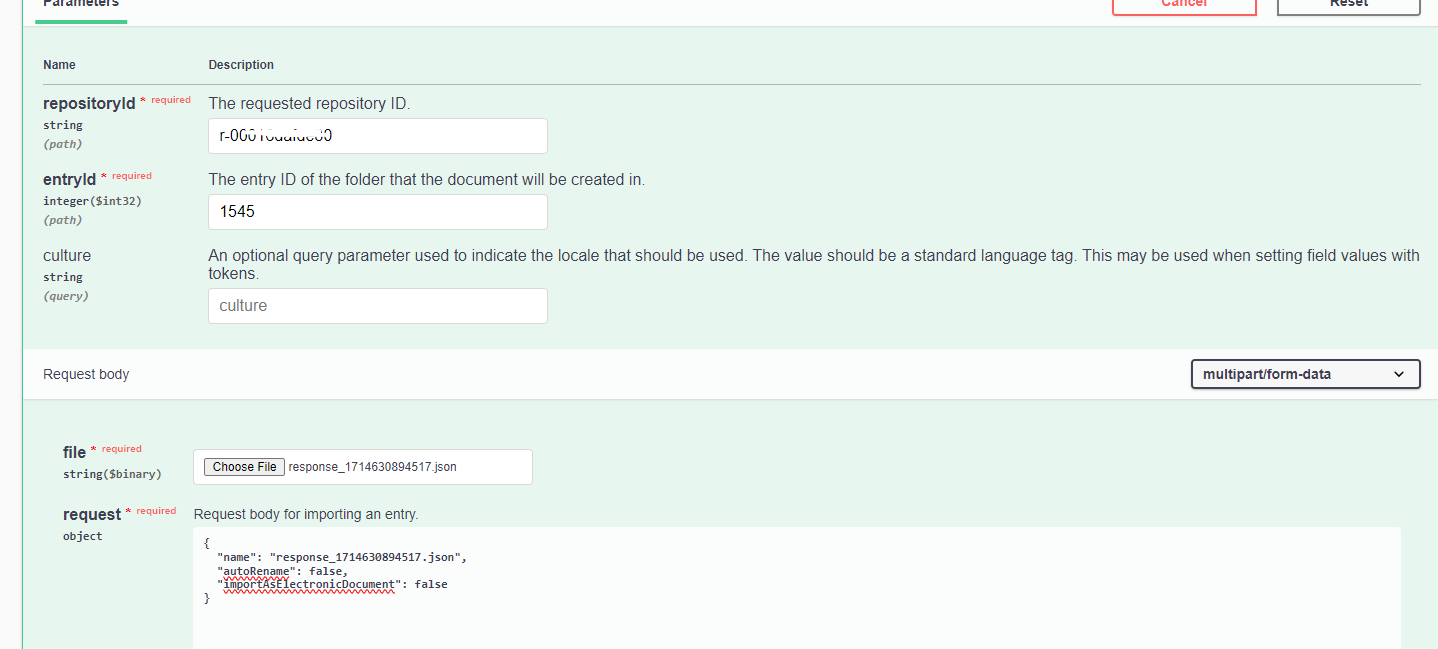Image resolution: width=1438 pixels, height=649 pixels.
Task: Click the Request body section heading
Action: (x=86, y=374)
